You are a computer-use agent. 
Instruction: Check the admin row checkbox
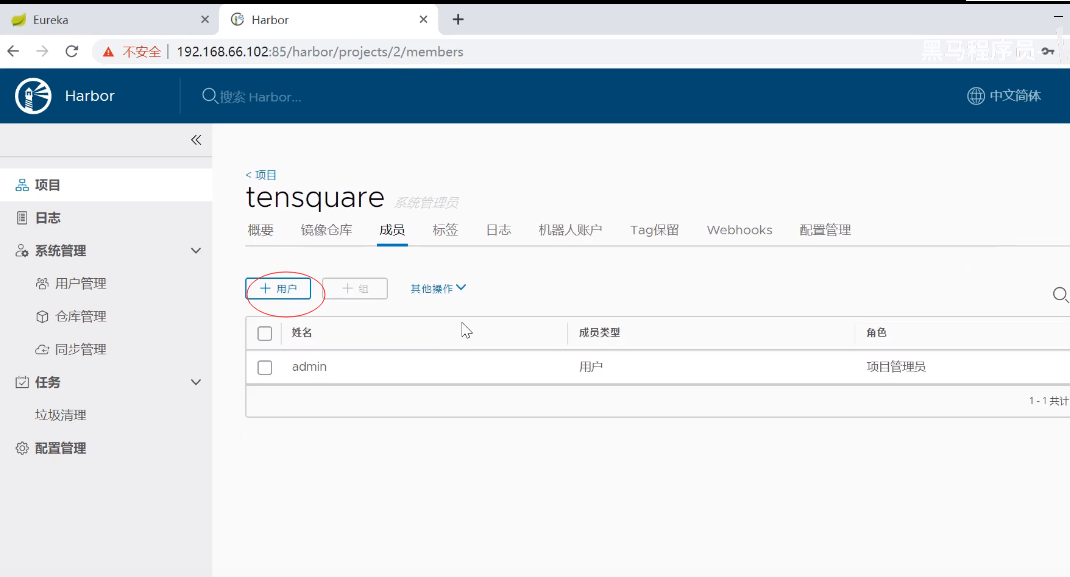[265, 368]
